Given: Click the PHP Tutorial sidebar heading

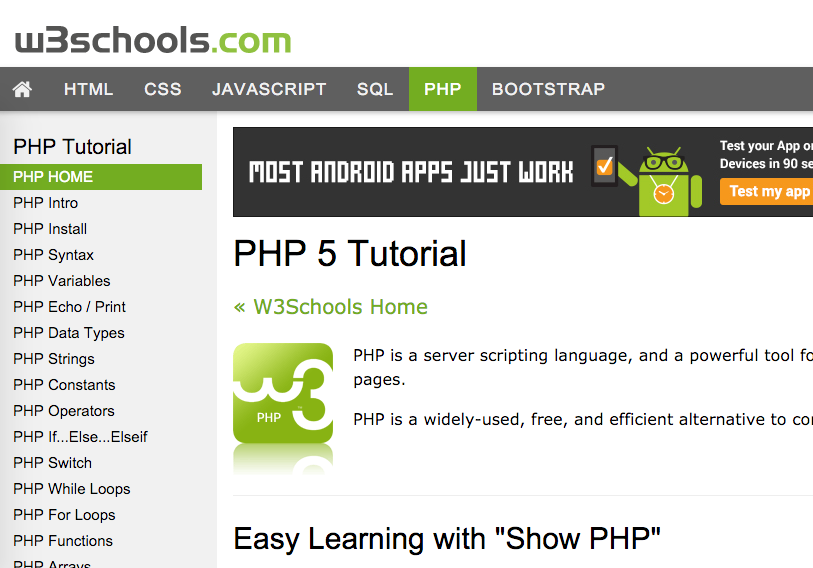Looking at the screenshot, I should 72,147.
